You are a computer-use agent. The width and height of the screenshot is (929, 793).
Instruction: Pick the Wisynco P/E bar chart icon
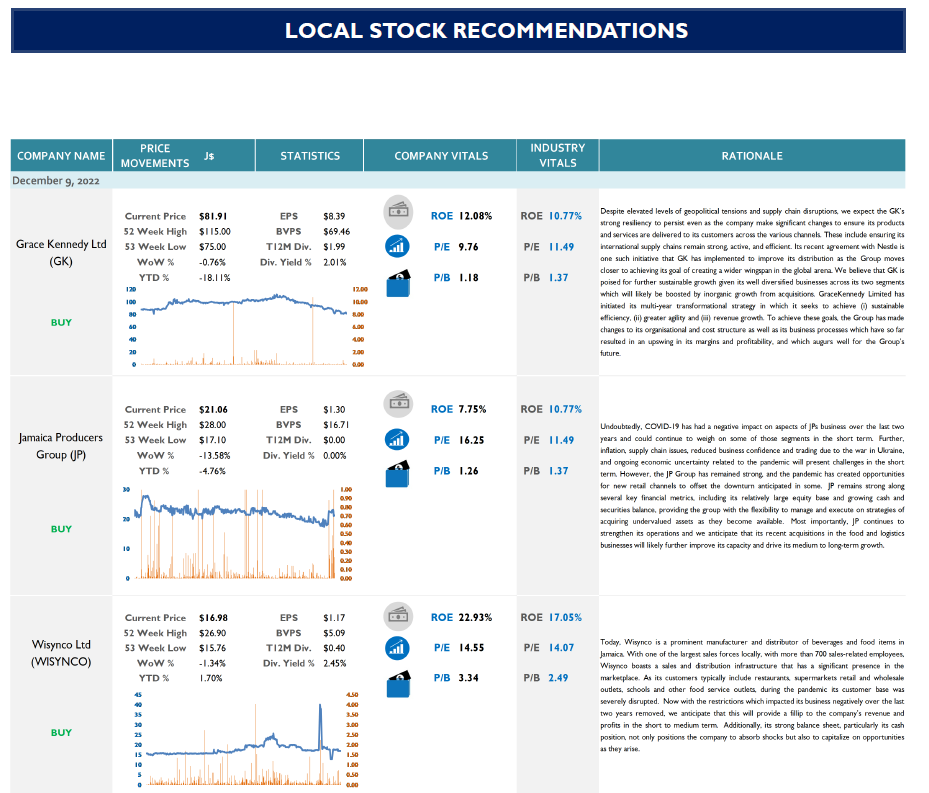tap(397, 648)
